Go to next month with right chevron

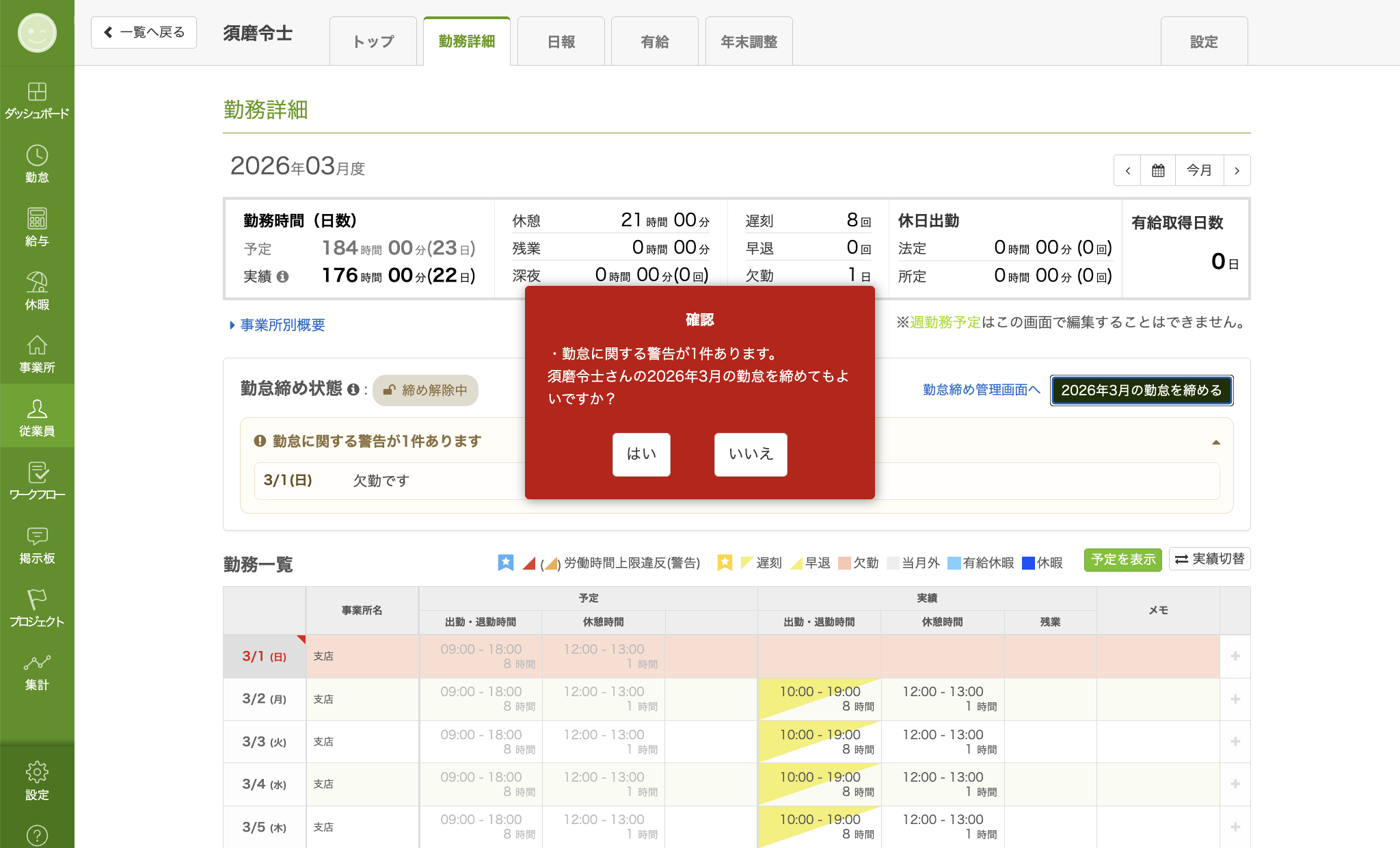click(x=1237, y=170)
